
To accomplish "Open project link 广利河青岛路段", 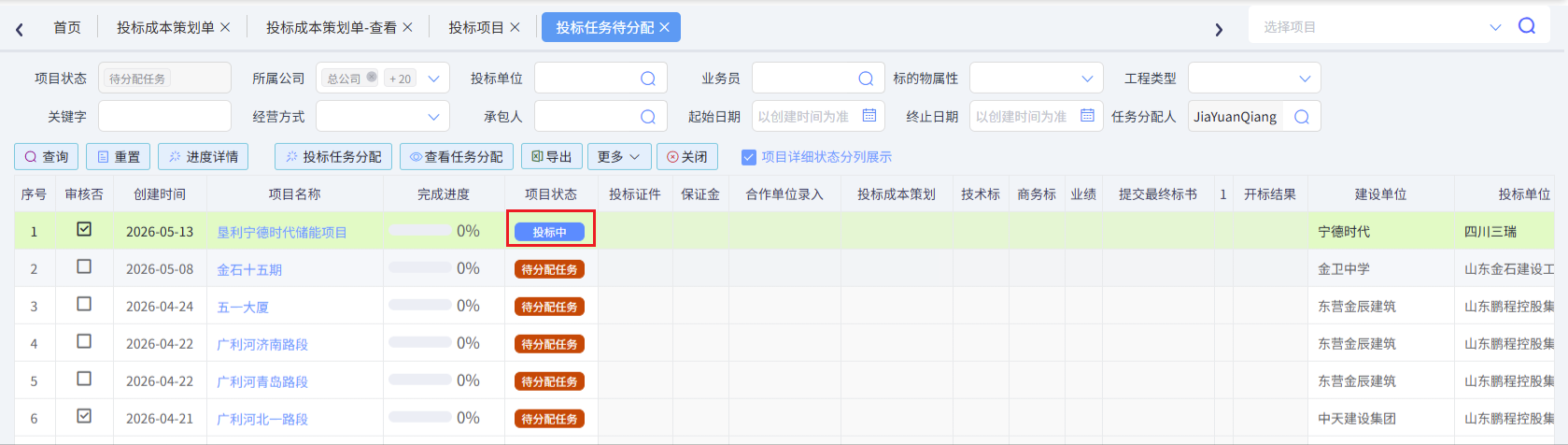I will [262, 381].
